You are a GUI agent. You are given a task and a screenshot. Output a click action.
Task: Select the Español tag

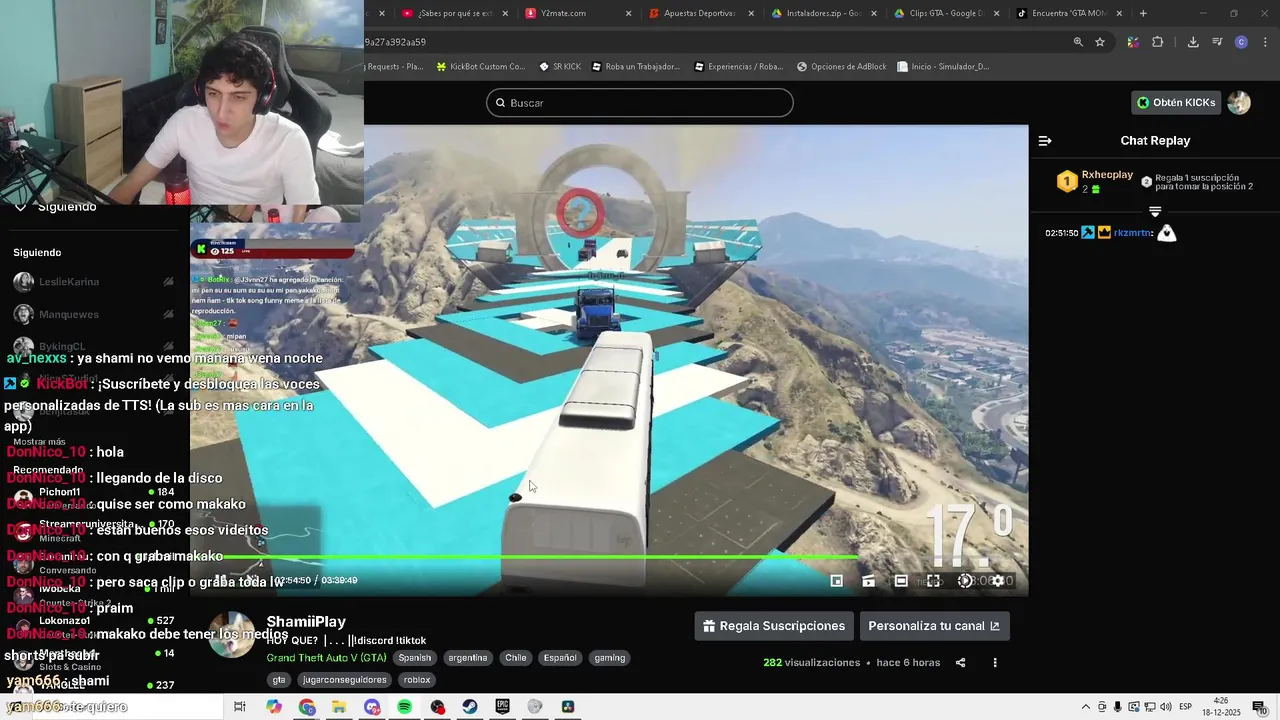pyautogui.click(x=560, y=658)
